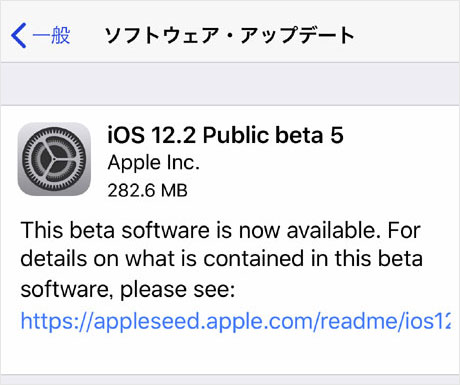Image resolution: width=460 pixels, height=385 pixels.
Task: Click 'iOS' in the update name
Action: pyautogui.click(x=126, y=135)
